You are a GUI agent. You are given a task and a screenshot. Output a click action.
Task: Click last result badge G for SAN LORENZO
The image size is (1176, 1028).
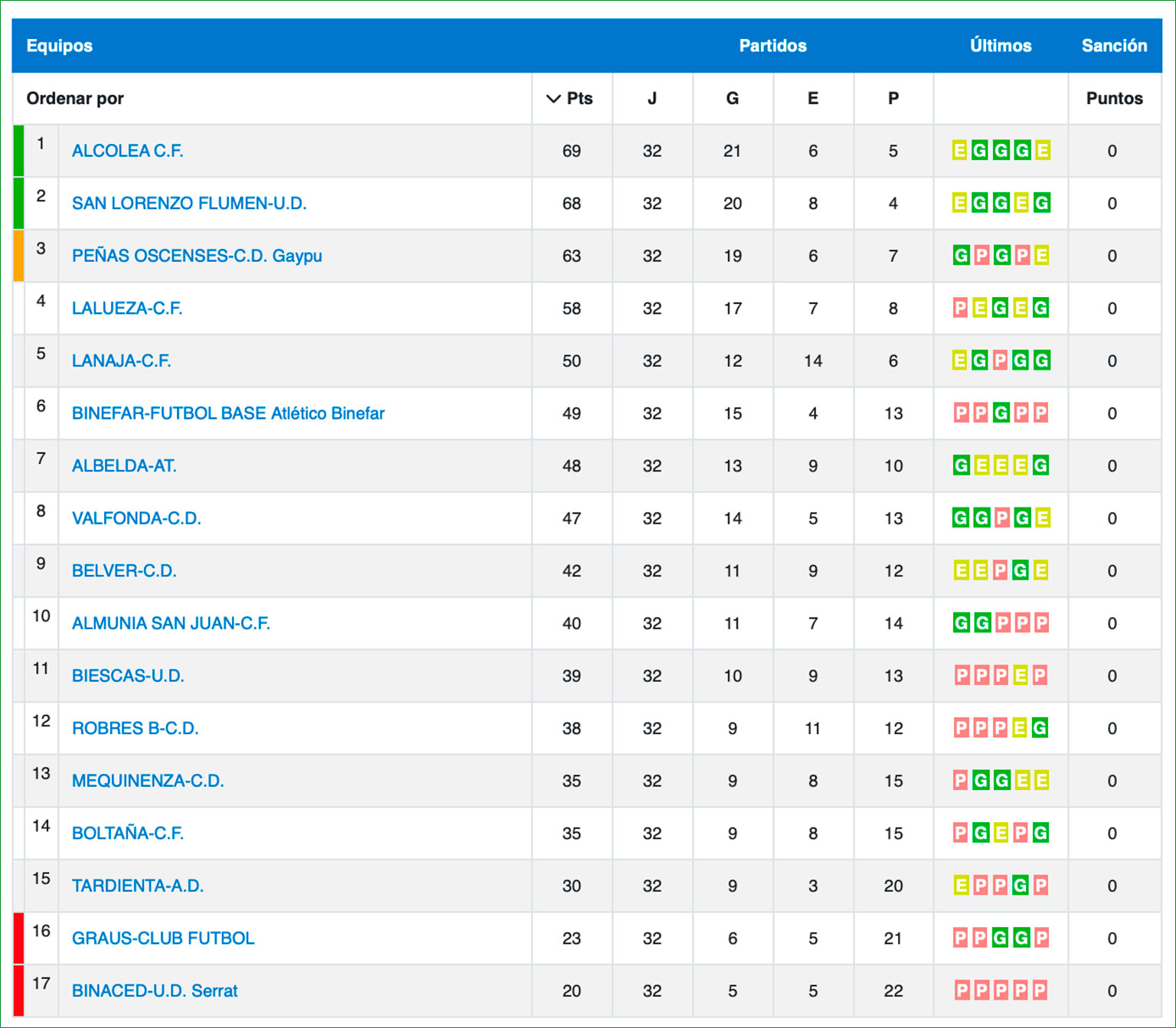[1041, 204]
